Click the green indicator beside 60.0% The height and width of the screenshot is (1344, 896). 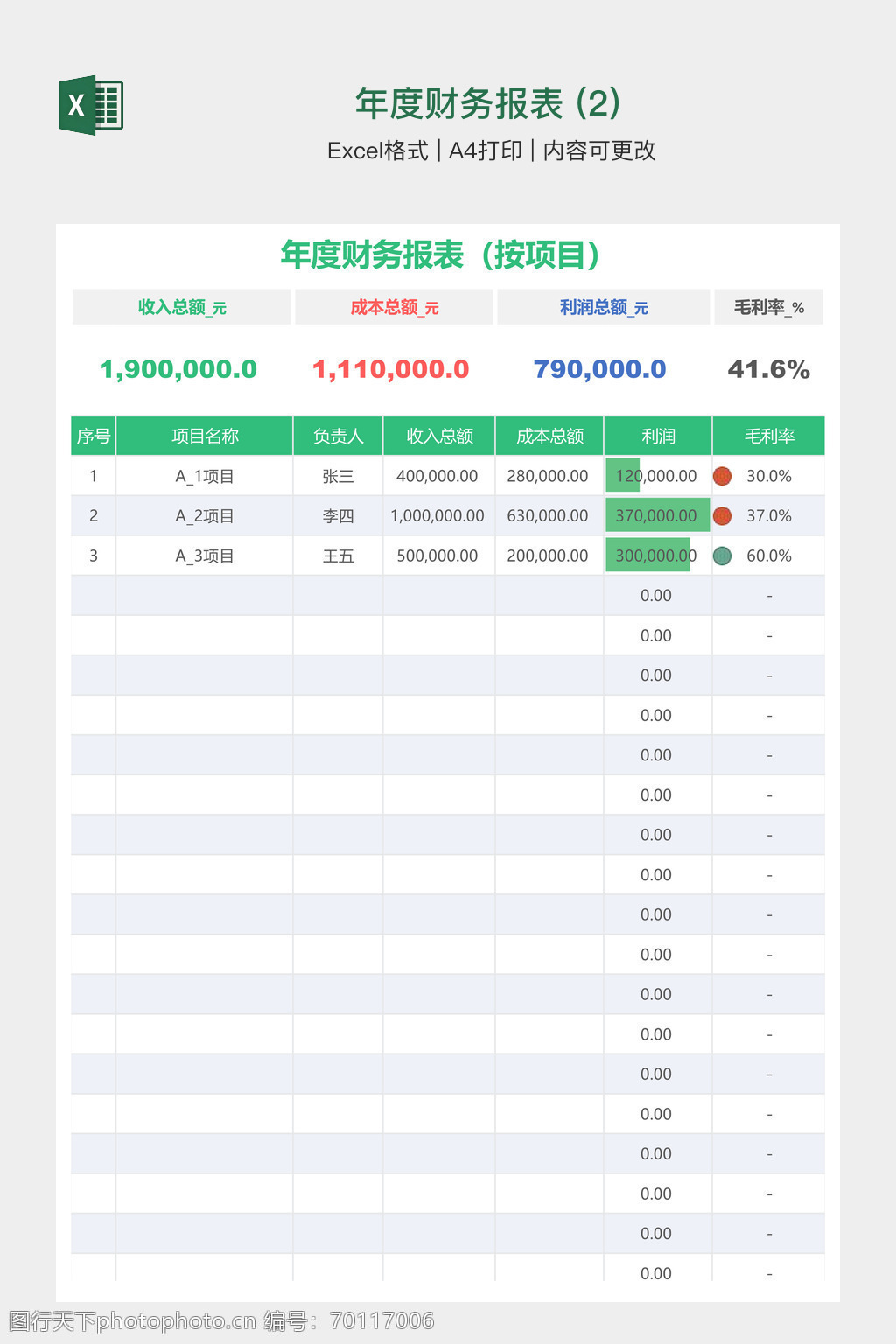point(722,556)
